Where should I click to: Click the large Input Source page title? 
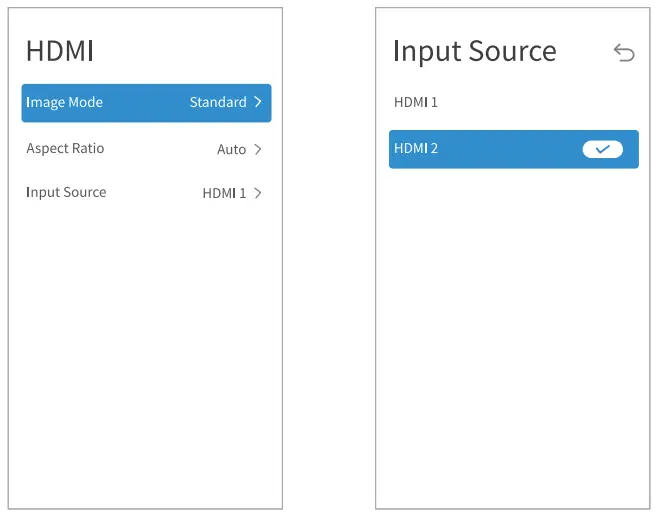click(474, 51)
